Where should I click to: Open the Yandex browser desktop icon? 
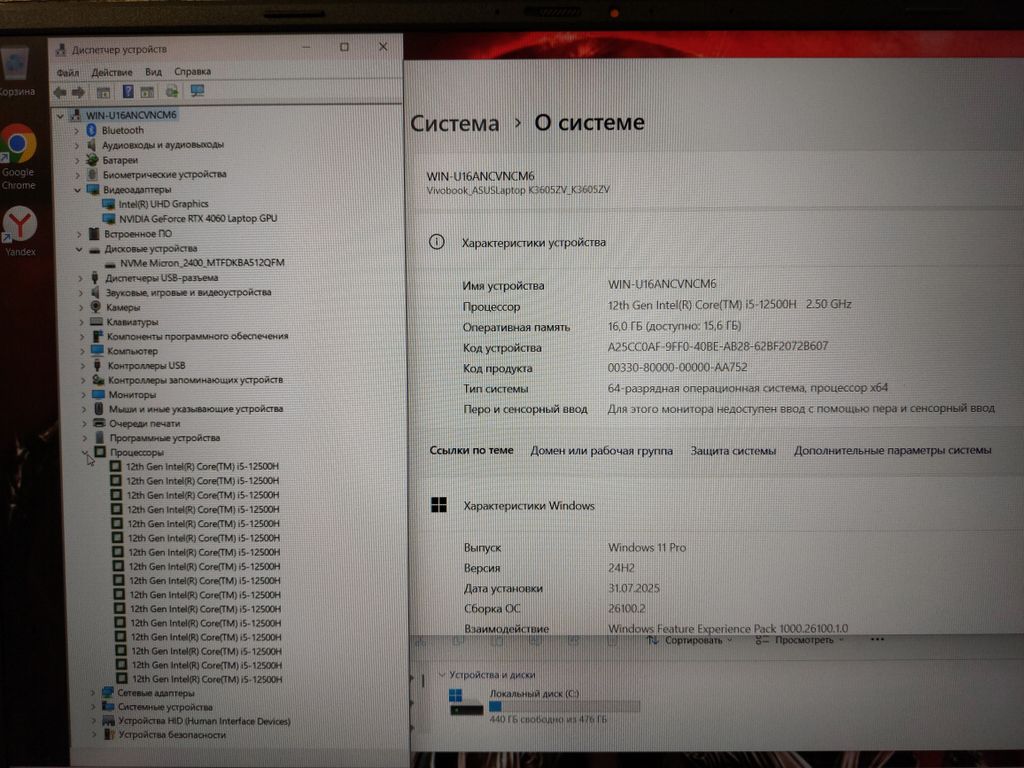pyautogui.click(x=19, y=224)
